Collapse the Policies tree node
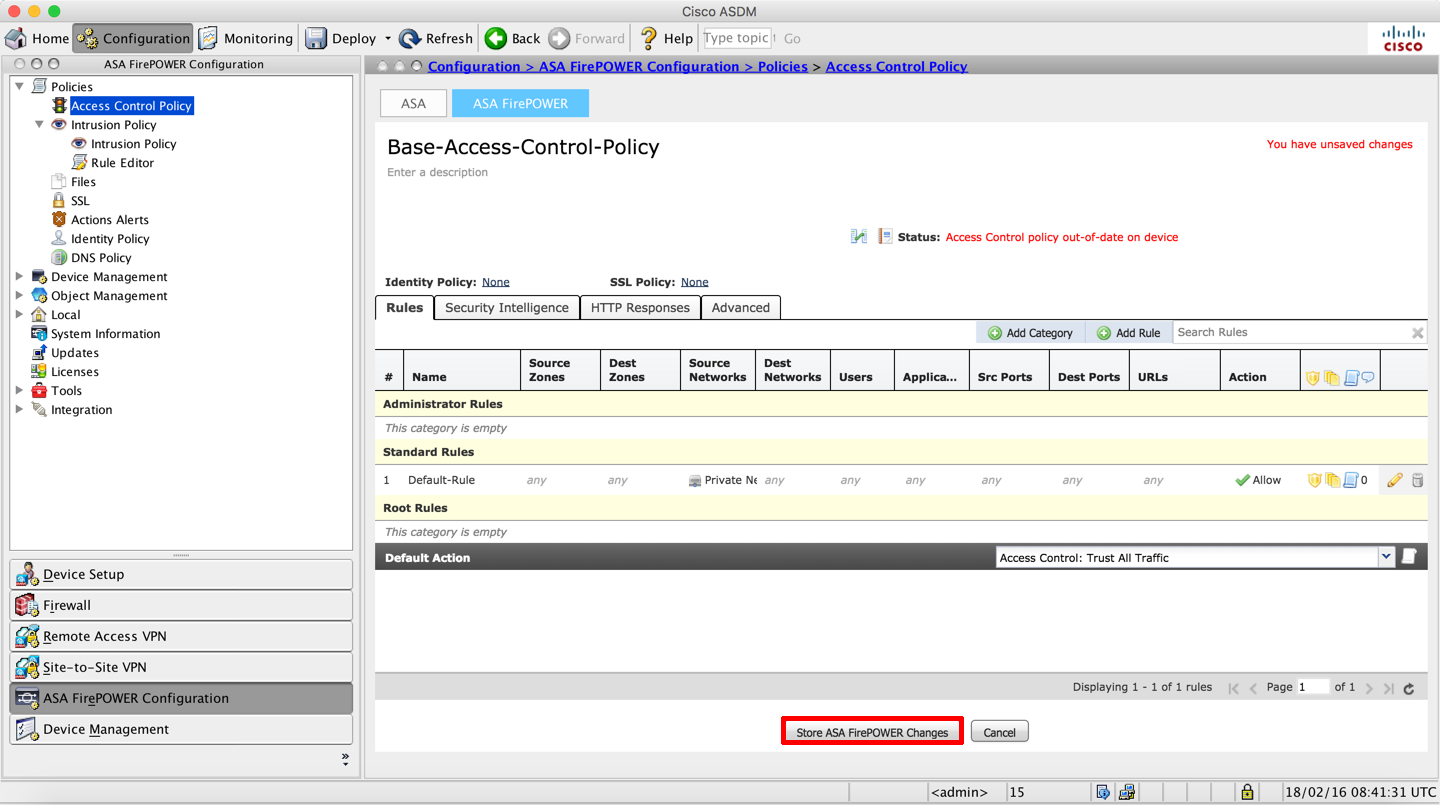This screenshot has height=805, width=1440. pos(19,86)
